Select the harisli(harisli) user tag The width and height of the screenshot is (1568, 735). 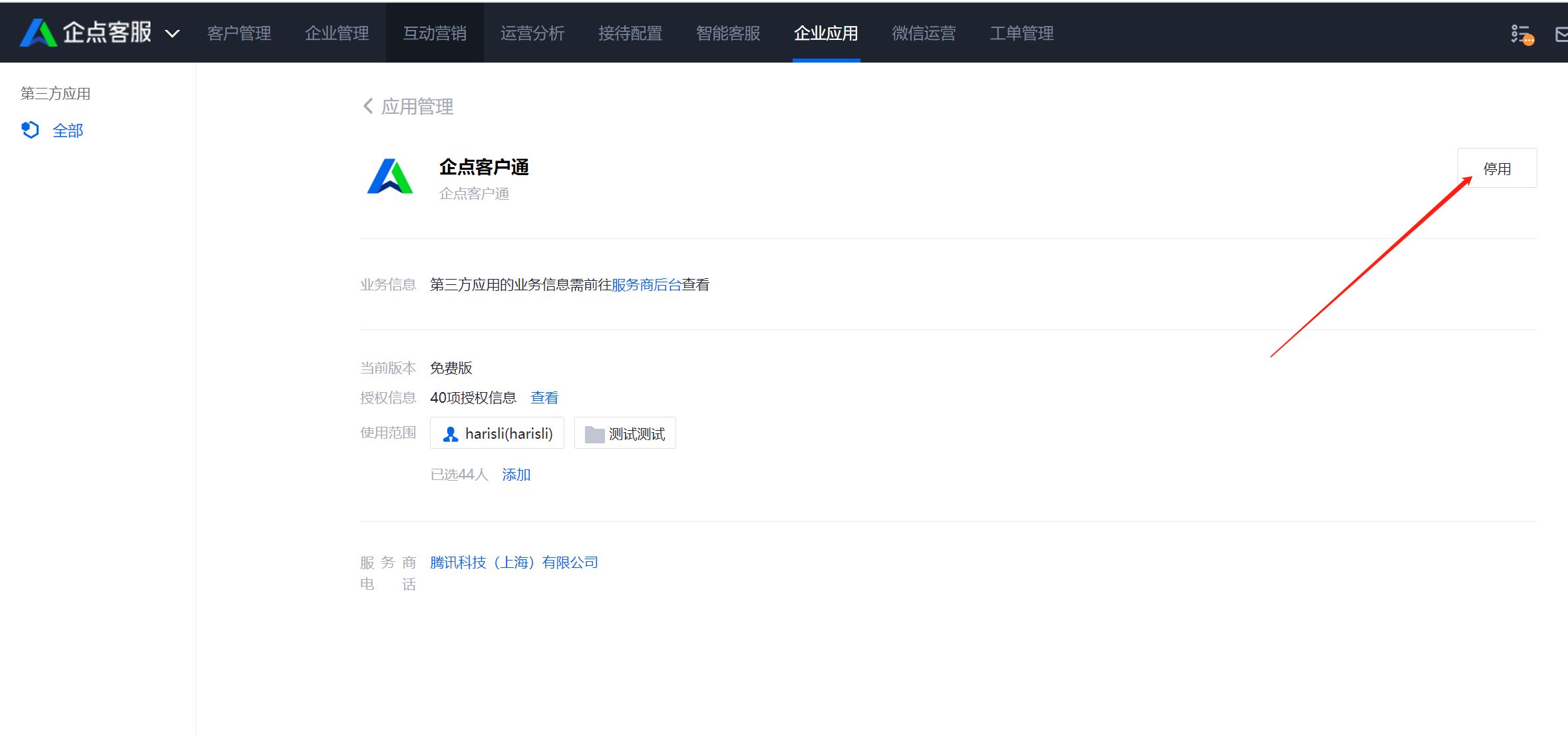click(497, 433)
